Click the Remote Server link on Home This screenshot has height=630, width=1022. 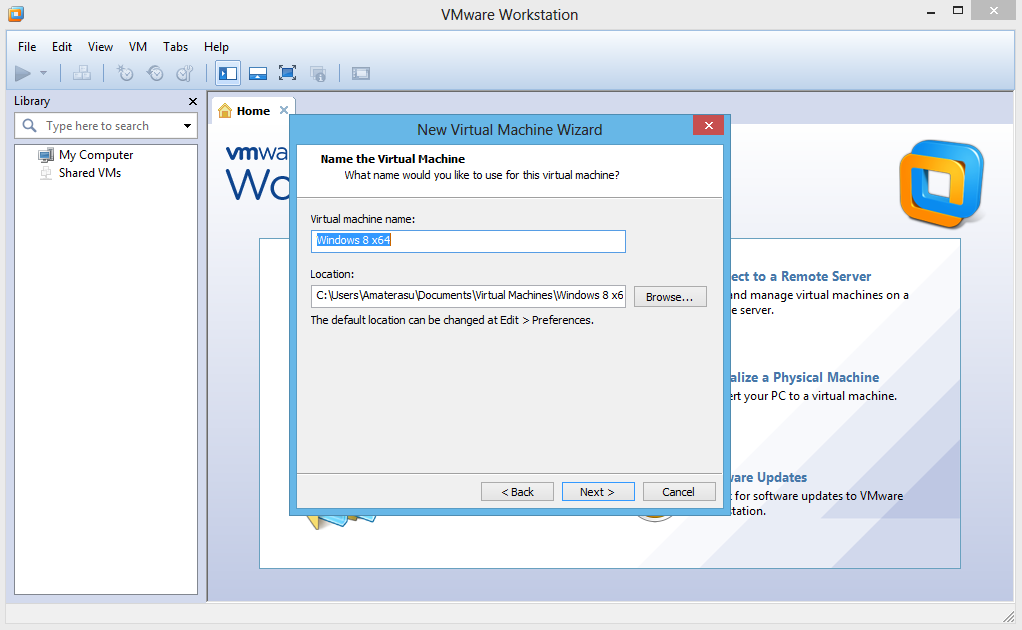click(801, 276)
